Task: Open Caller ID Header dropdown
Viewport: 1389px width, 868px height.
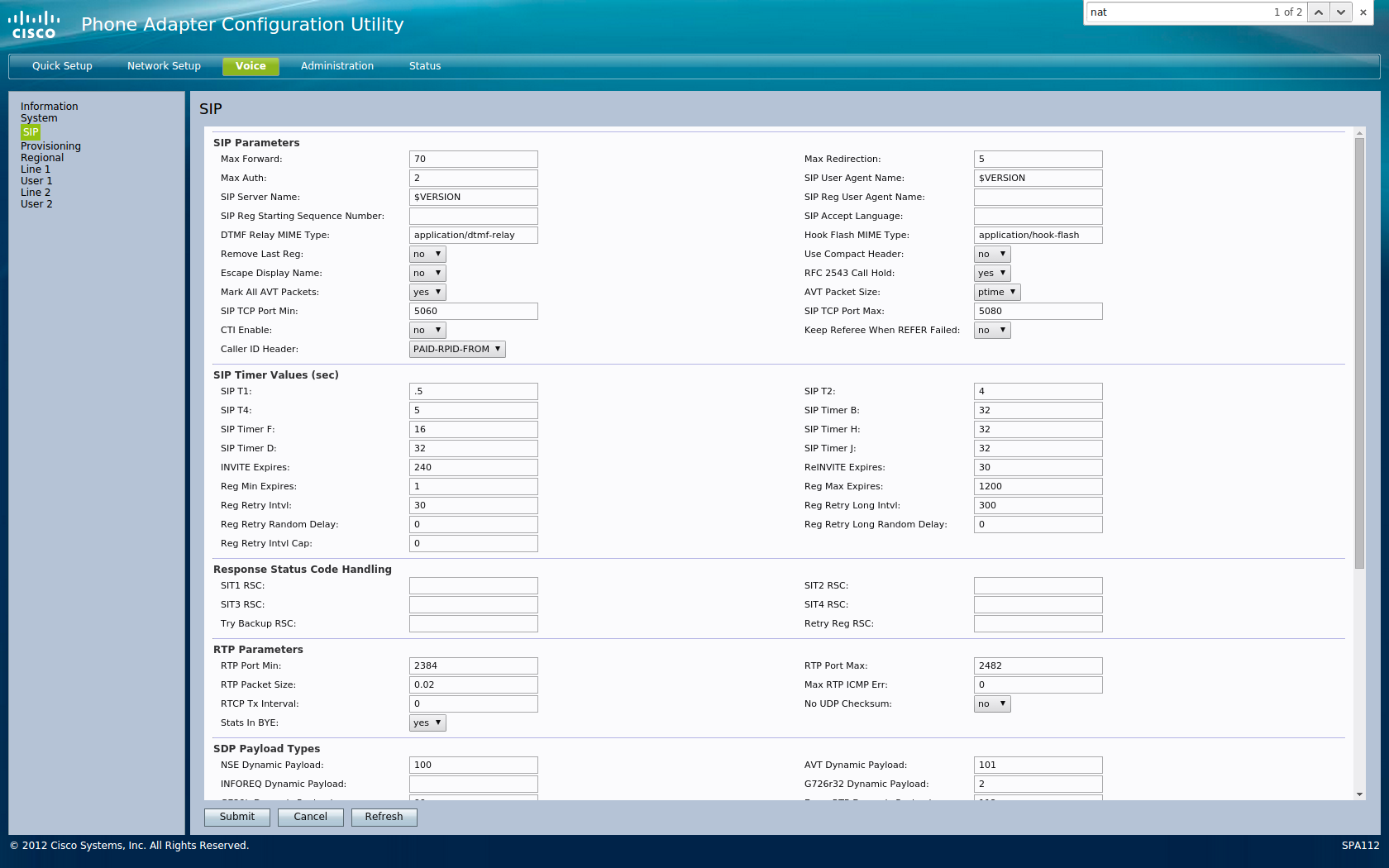Action: [457, 350]
